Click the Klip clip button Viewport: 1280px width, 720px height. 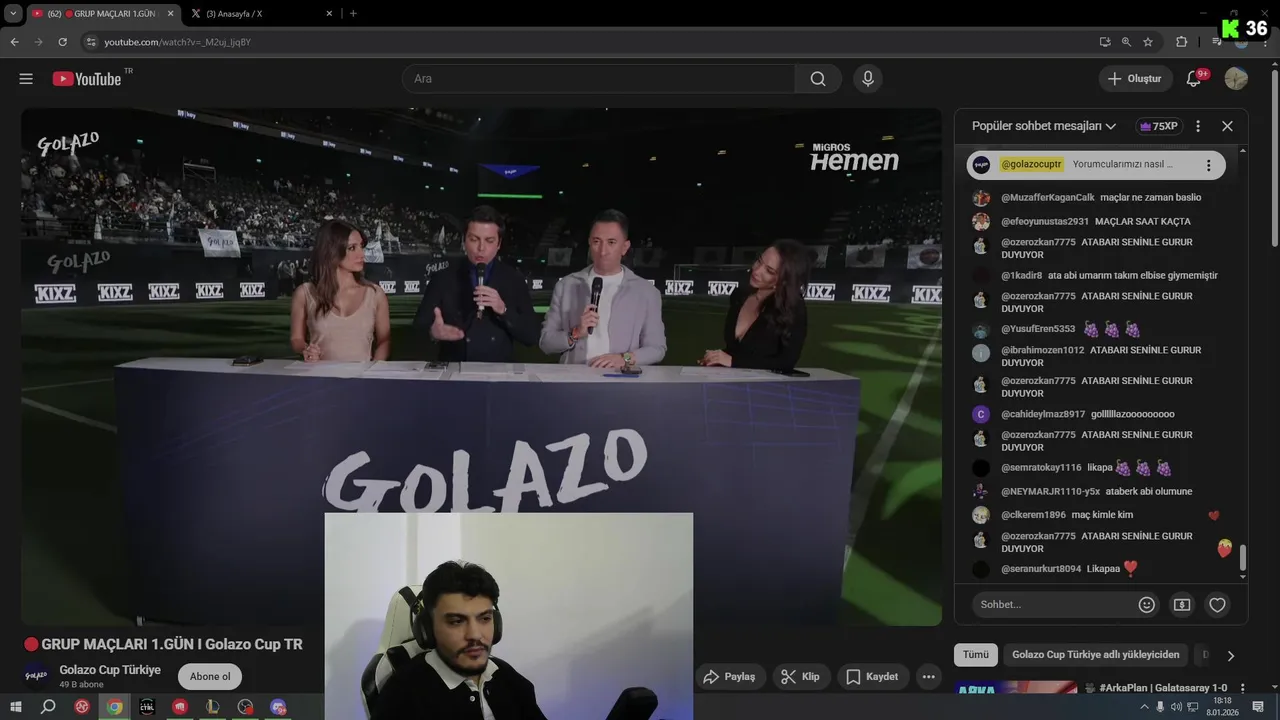[800, 677]
